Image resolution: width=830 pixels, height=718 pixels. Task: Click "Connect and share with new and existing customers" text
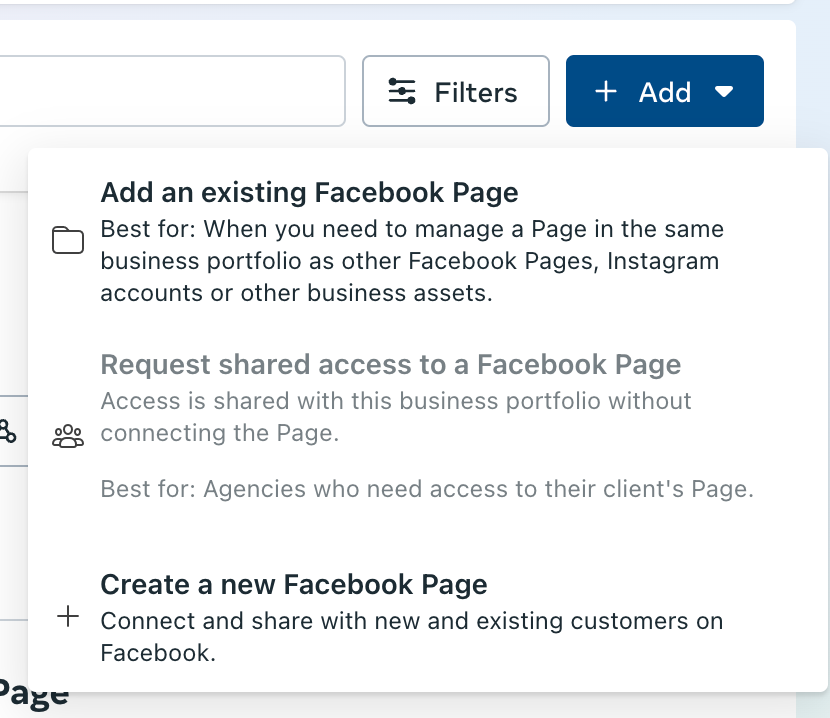(x=412, y=621)
